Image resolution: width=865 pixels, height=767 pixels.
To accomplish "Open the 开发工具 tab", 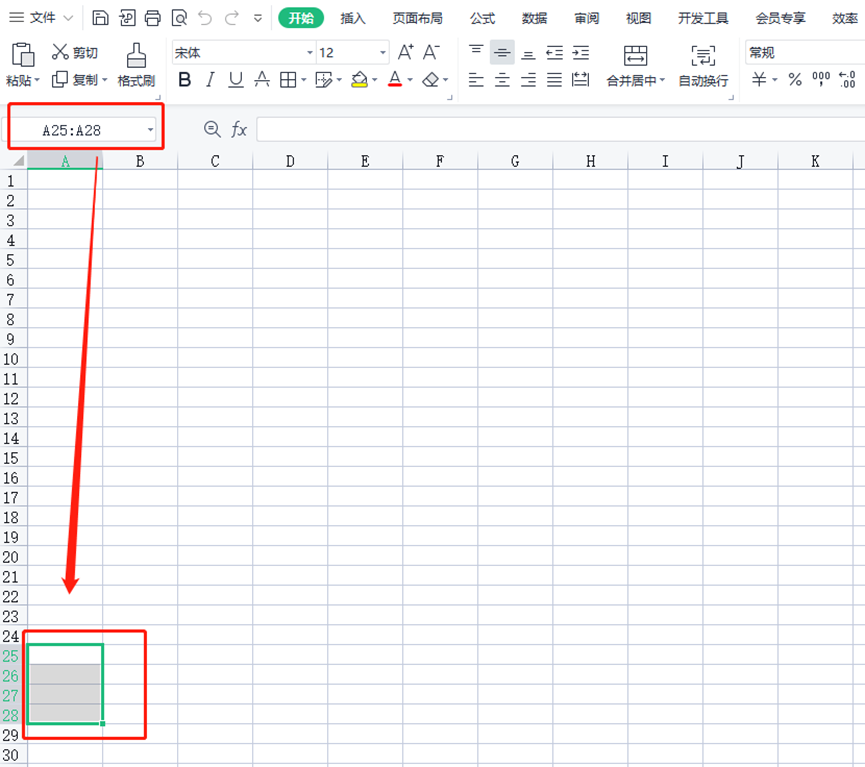I will coord(703,18).
